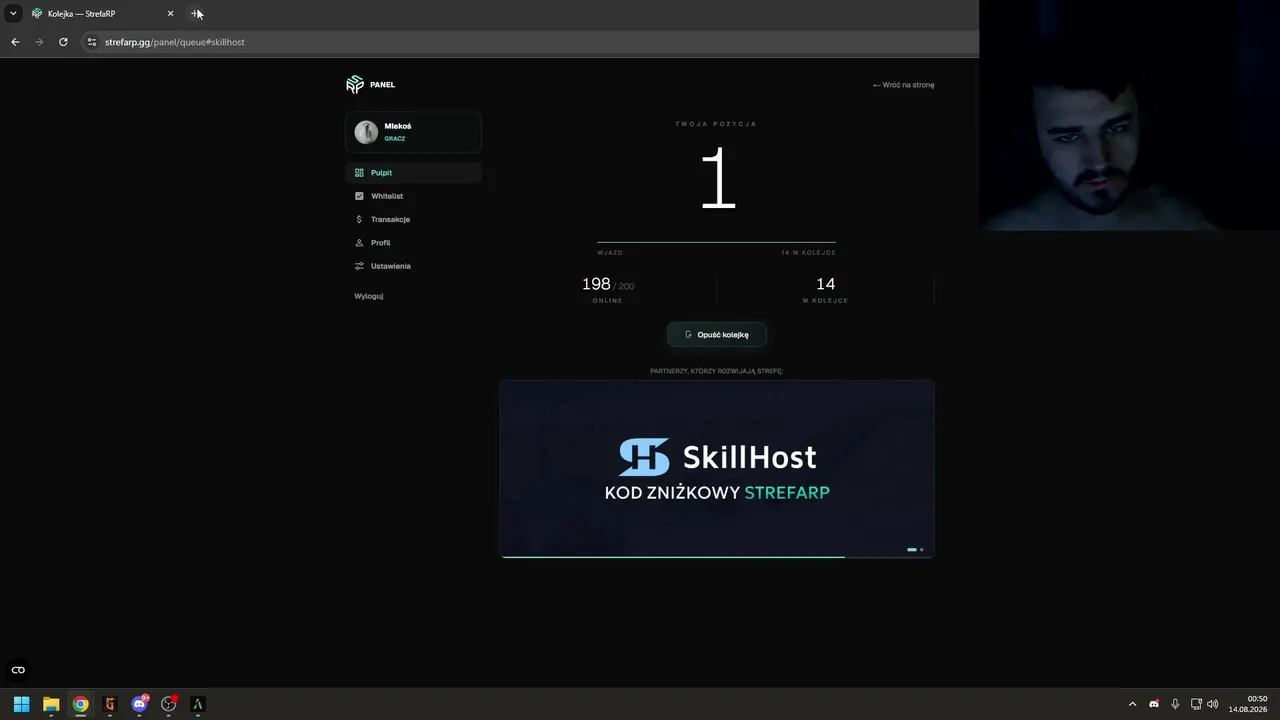Click the '14' queue count value
1280x720 pixels.
click(825, 284)
